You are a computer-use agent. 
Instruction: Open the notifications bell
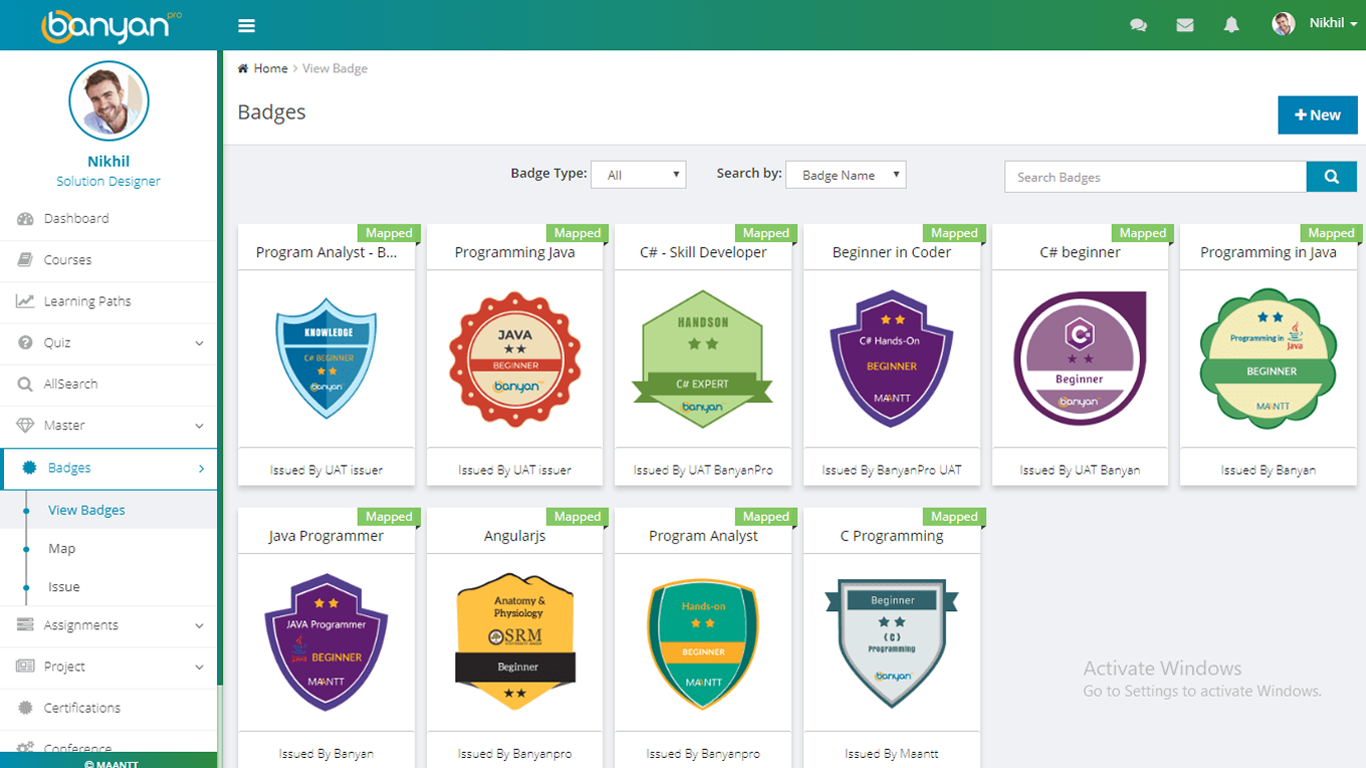click(1231, 25)
